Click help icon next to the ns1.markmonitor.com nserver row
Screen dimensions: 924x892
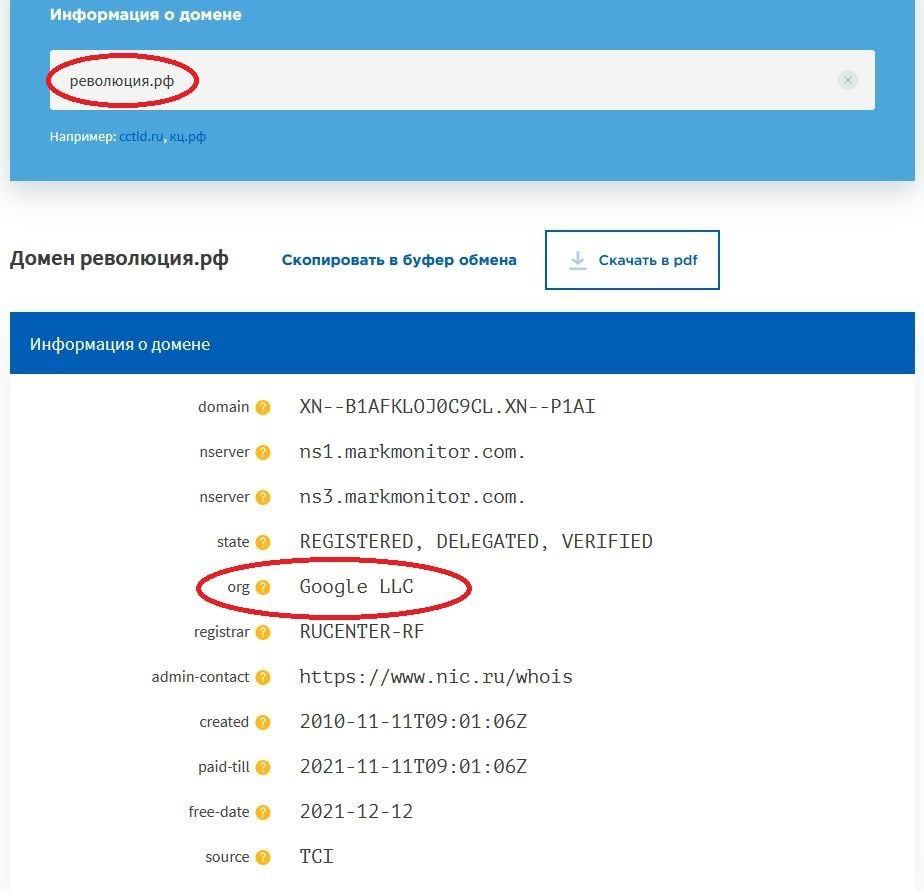coord(263,452)
